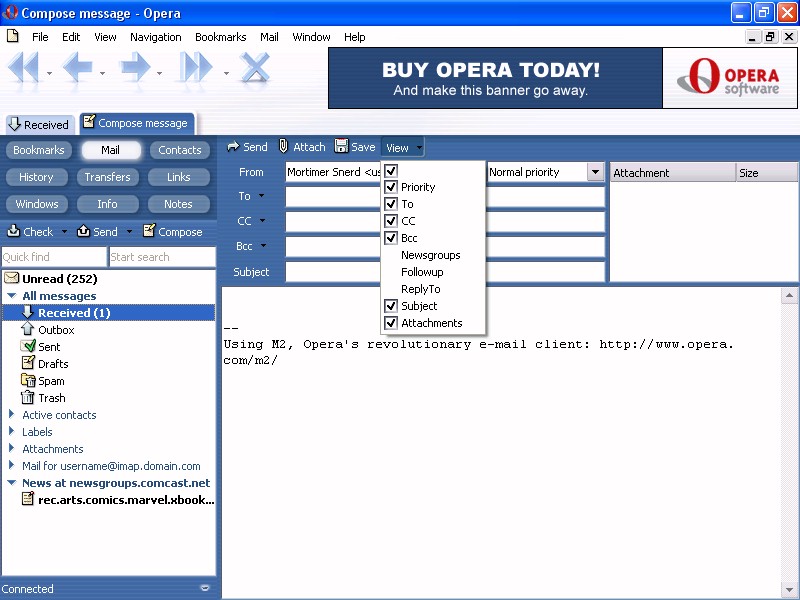Click the Stop X icon in toolbar
The image size is (800, 600).
click(x=256, y=69)
